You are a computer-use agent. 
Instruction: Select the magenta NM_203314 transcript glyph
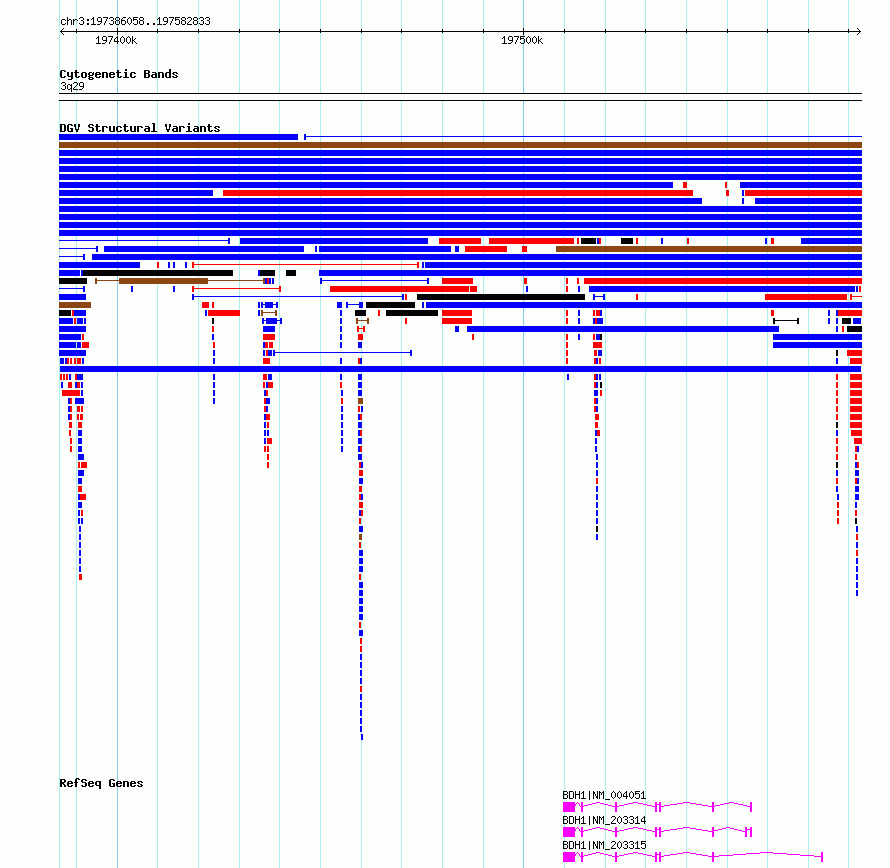coord(657,832)
